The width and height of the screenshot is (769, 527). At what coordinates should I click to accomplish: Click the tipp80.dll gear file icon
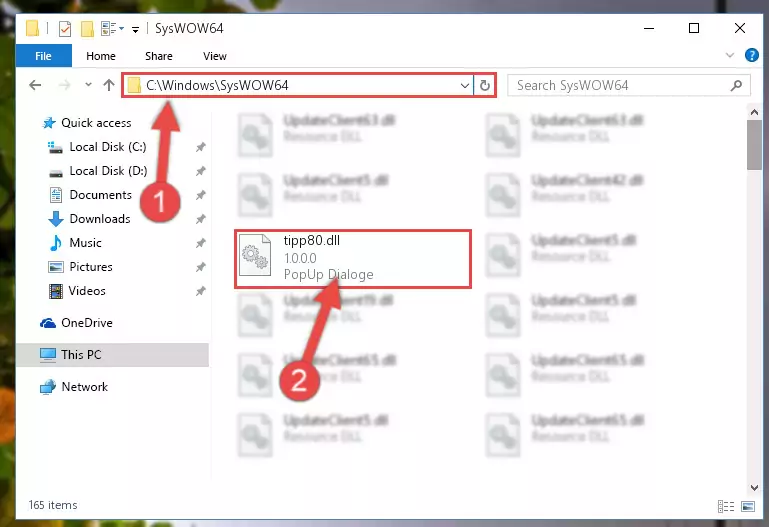(x=255, y=255)
